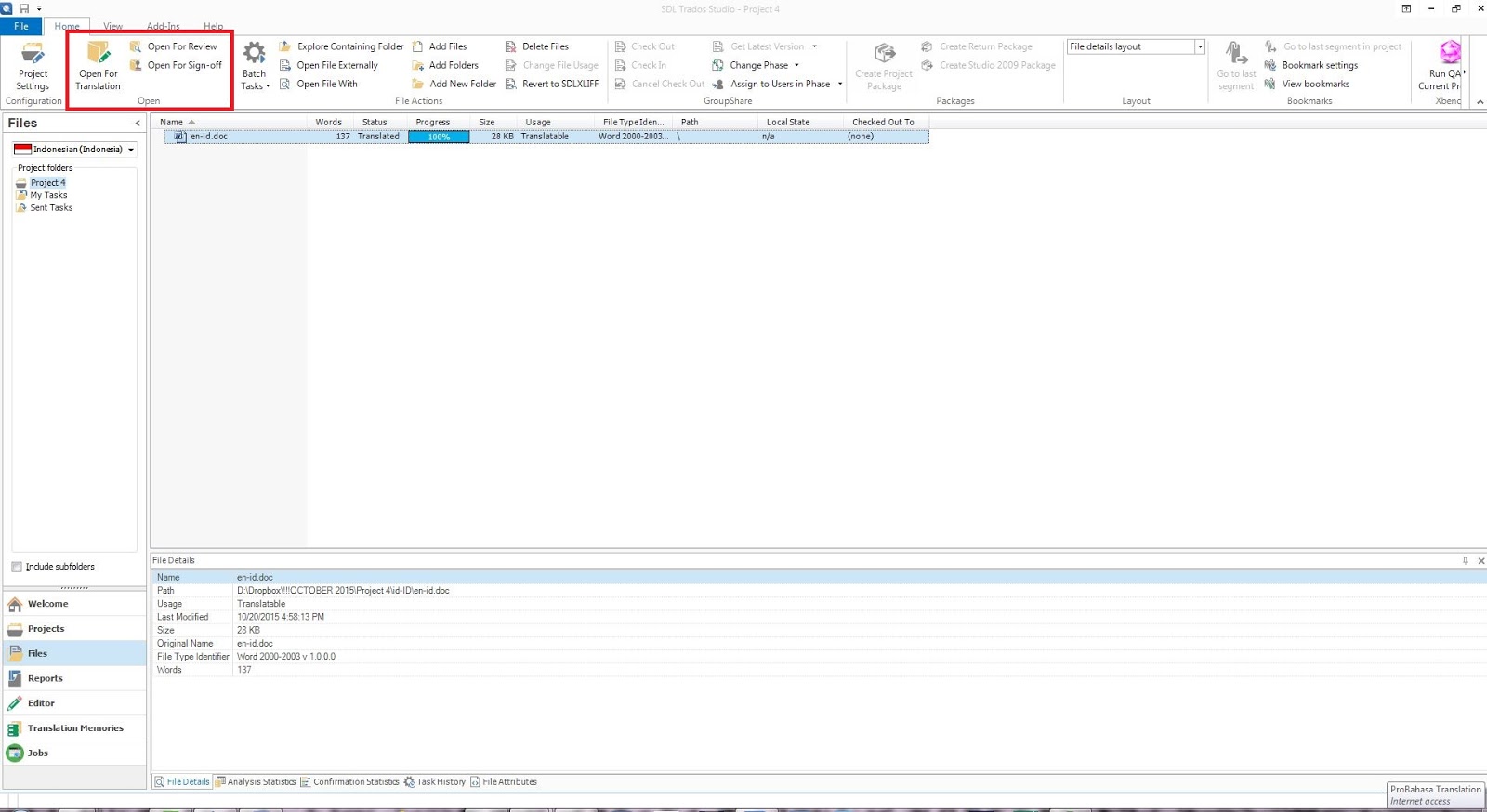
Task: Go to the Files view
Action: tap(74, 653)
